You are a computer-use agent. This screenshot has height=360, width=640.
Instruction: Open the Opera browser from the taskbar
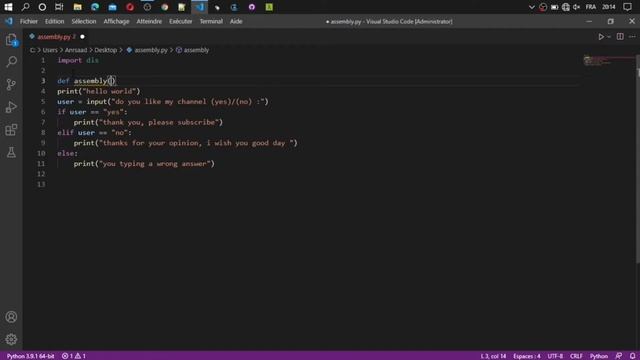130,7
